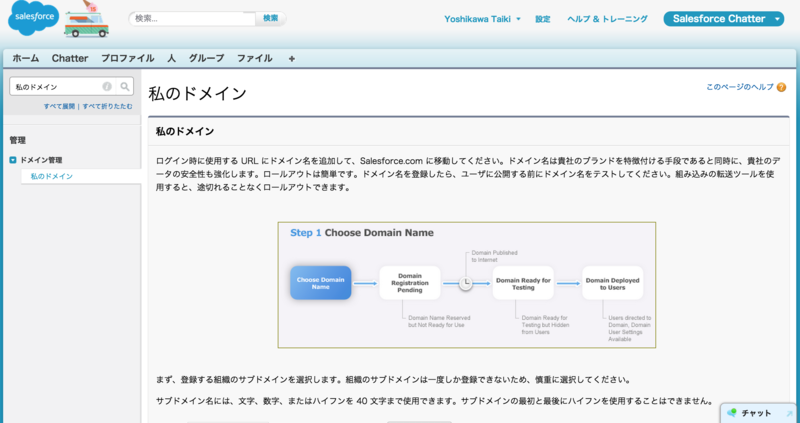Viewport: 800px width, 423px height.
Task: Click the plus all-tabs tab
Action: click(292, 59)
